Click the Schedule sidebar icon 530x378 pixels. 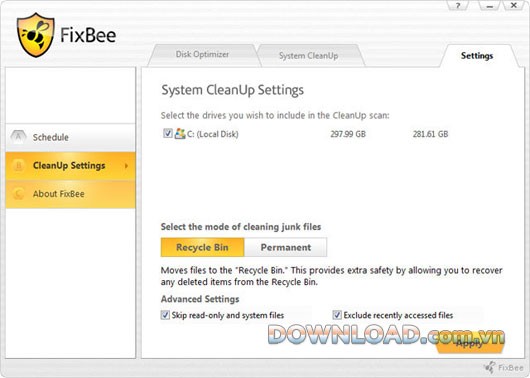point(18,137)
